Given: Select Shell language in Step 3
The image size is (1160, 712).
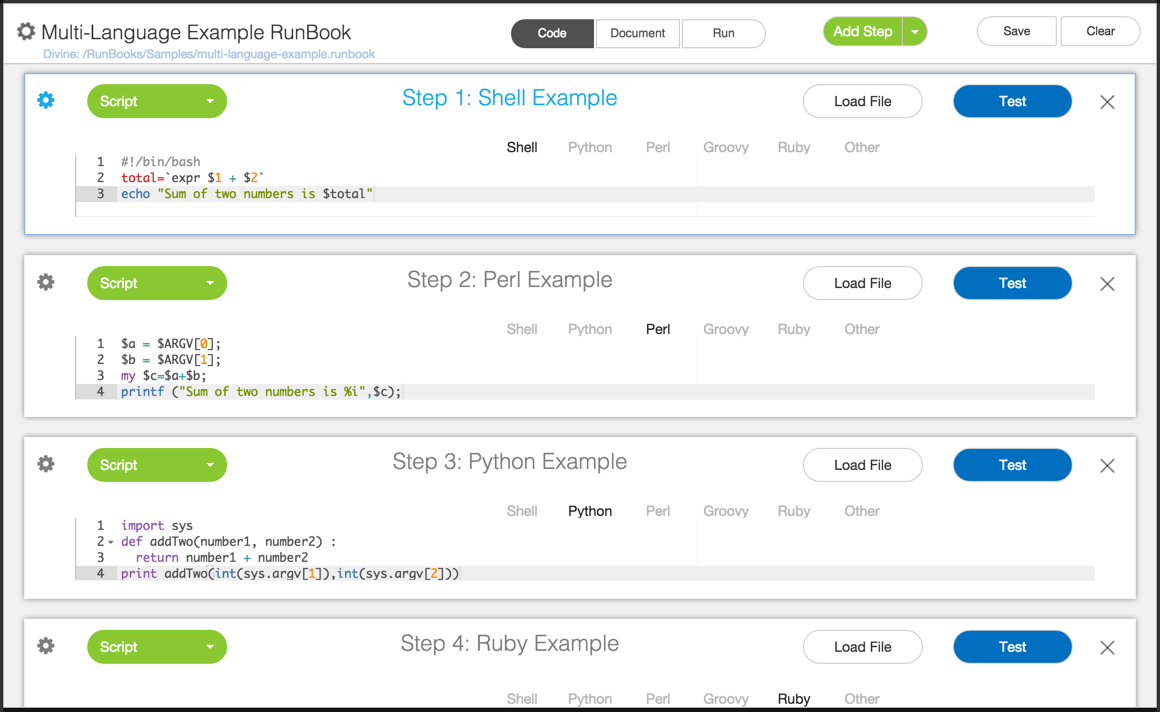Looking at the screenshot, I should (522, 511).
